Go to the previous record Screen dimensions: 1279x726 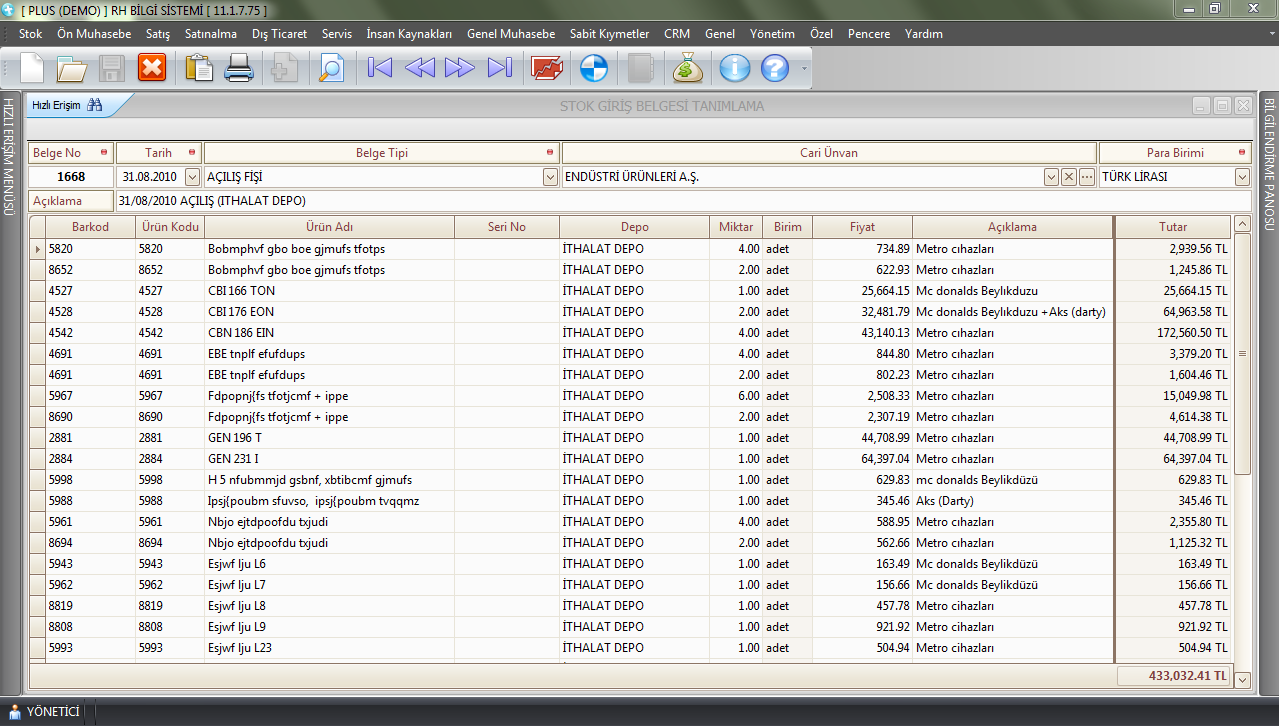coord(420,68)
